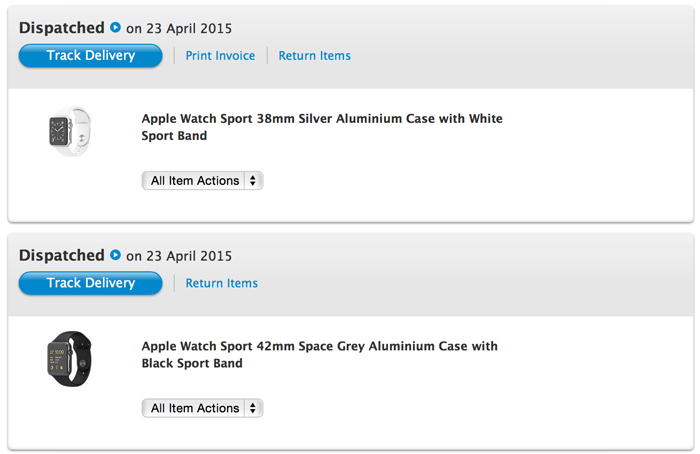Image resolution: width=700 pixels, height=454 pixels.
Task: Click the Black Sport Band product name text
Action: pos(192,363)
